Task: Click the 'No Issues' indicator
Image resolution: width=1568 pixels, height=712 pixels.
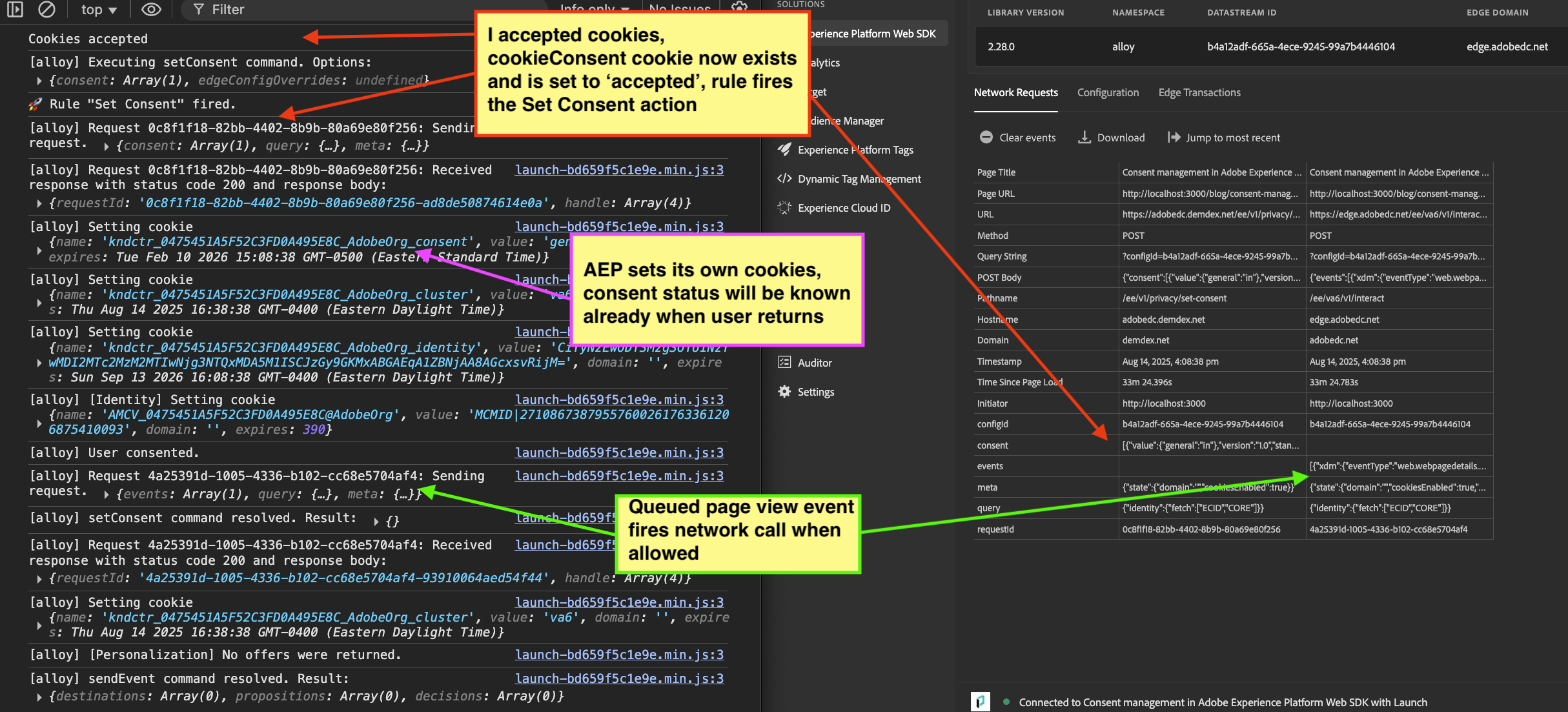Action: 680,9
